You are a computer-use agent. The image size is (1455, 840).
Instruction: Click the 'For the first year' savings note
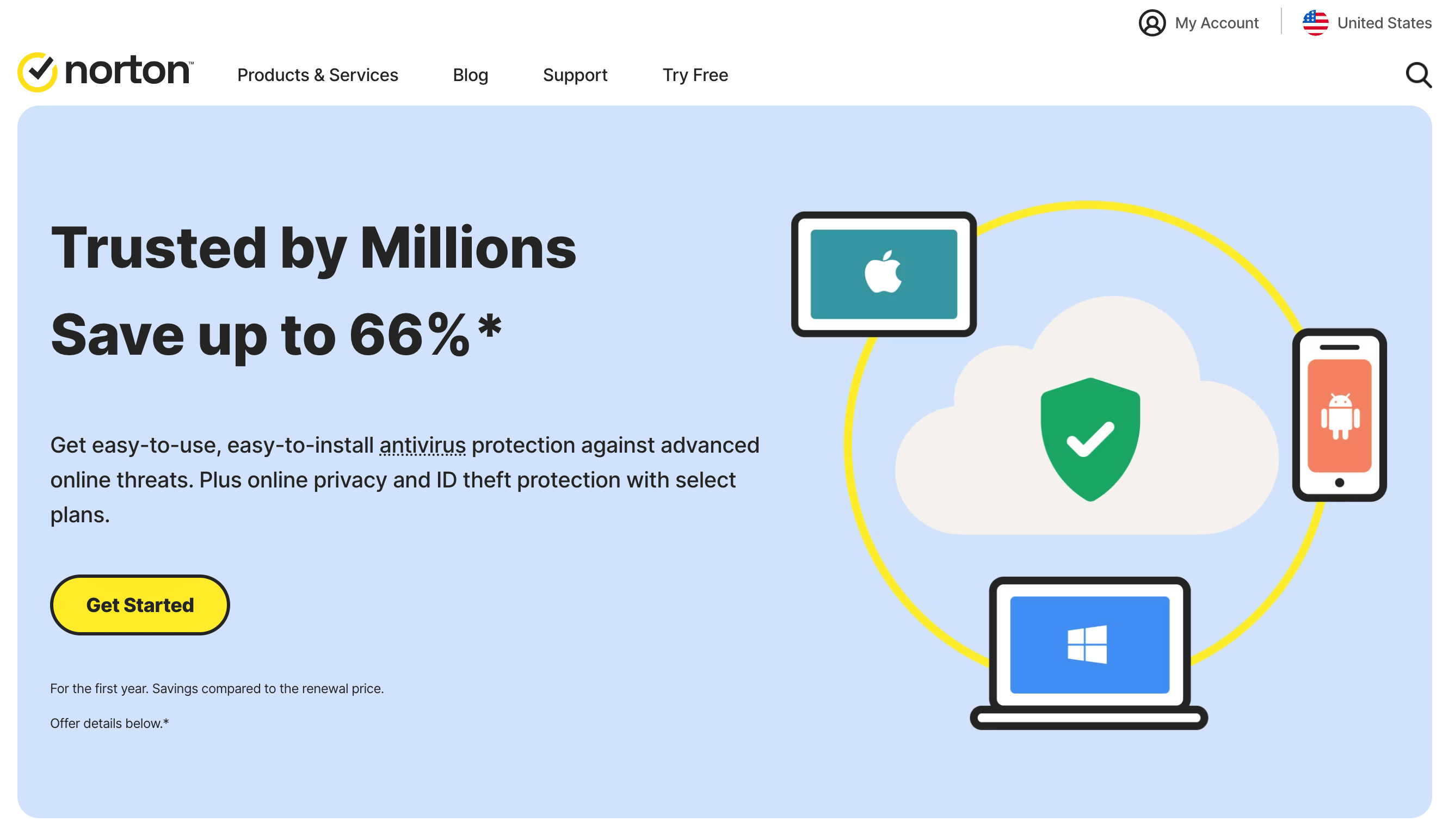[x=217, y=689]
